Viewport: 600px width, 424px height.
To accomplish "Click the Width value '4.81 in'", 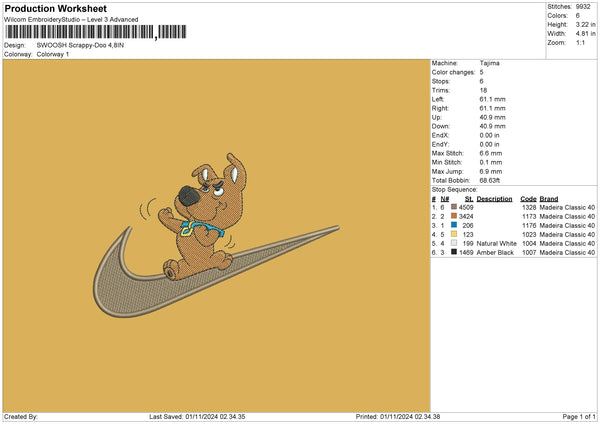I will pos(585,34).
